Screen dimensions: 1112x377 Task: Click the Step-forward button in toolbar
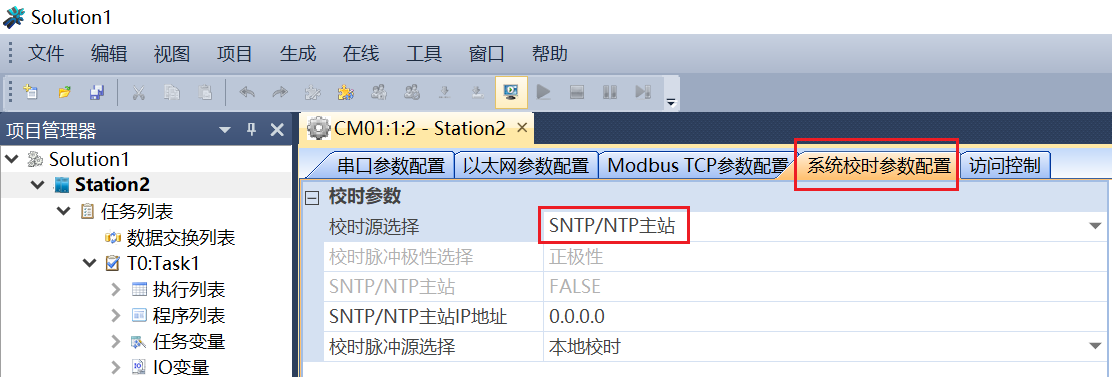click(x=643, y=91)
